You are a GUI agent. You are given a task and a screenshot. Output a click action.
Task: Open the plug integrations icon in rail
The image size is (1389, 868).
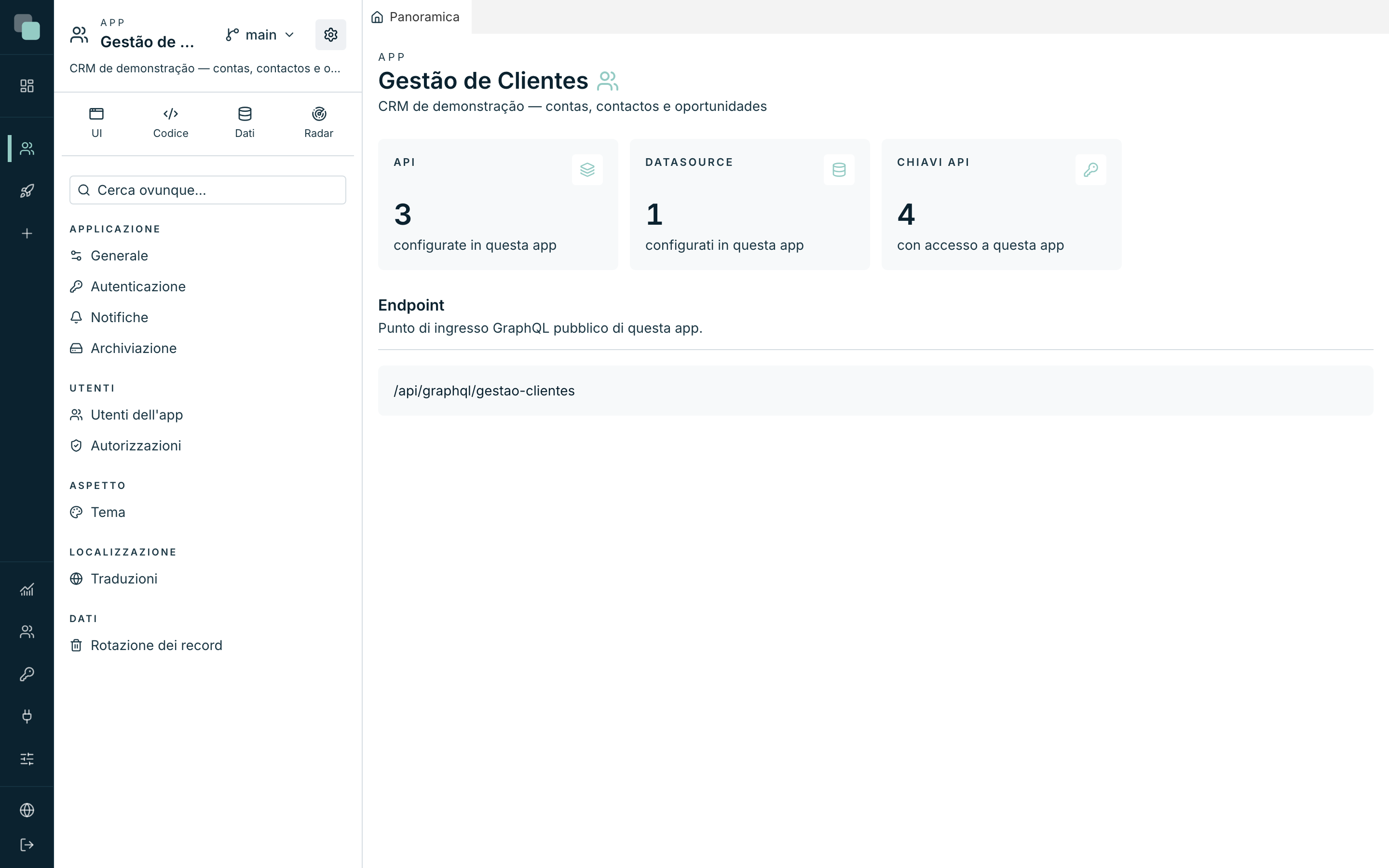pos(27,716)
